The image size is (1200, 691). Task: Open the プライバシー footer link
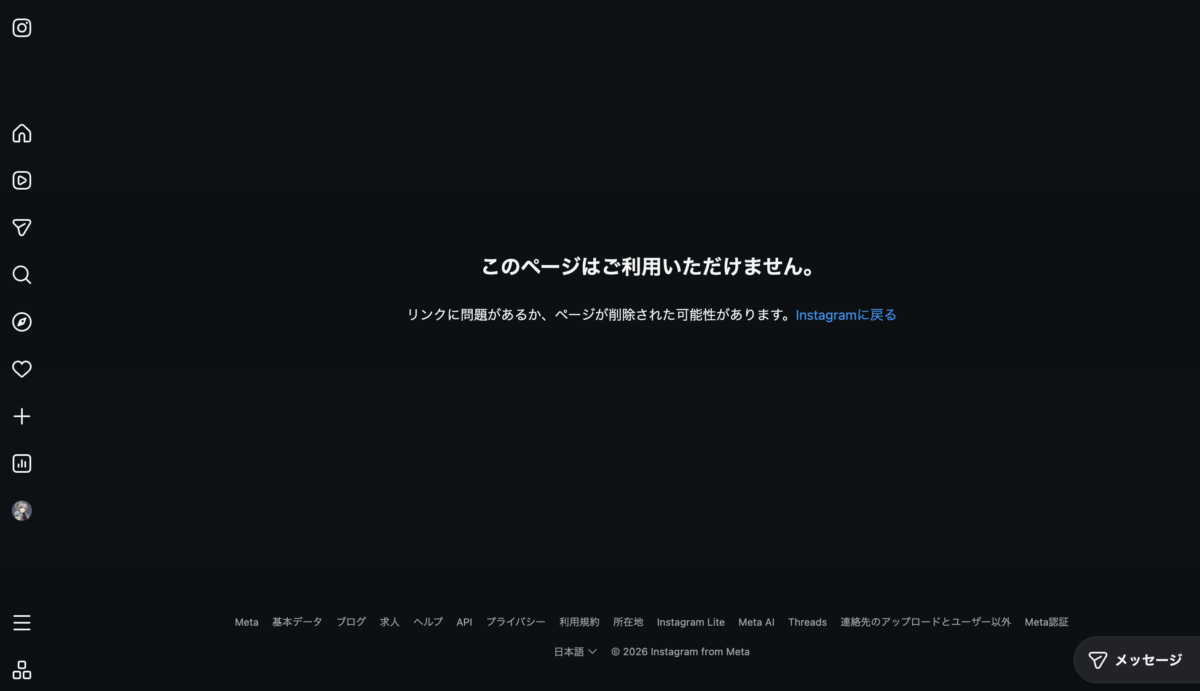tap(516, 622)
